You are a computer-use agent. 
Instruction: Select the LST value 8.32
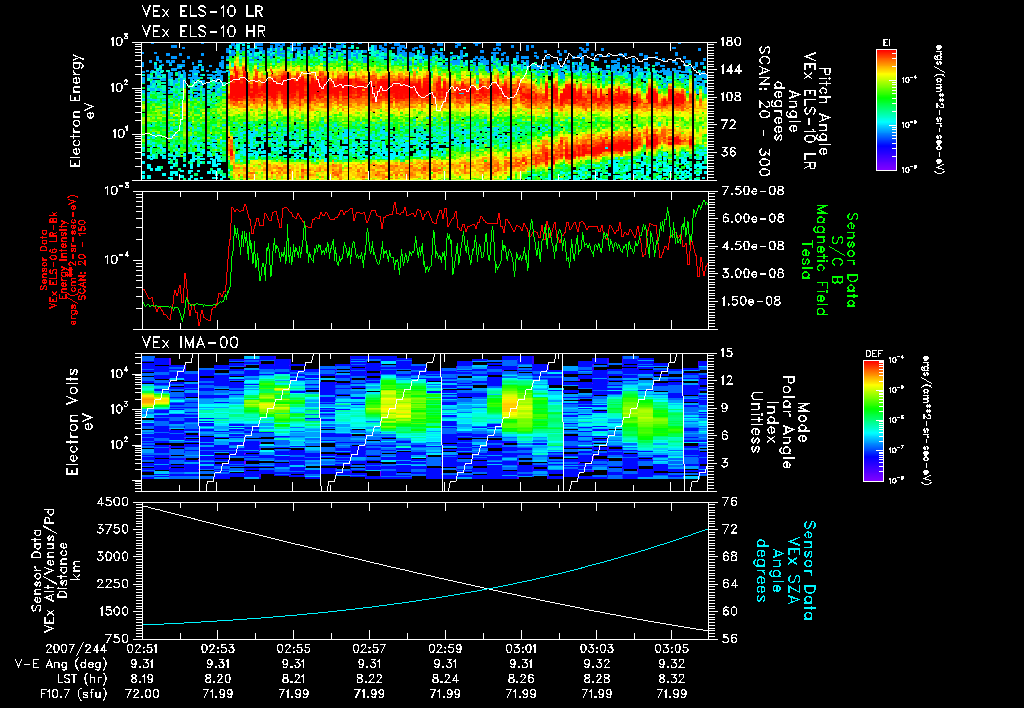[672, 679]
